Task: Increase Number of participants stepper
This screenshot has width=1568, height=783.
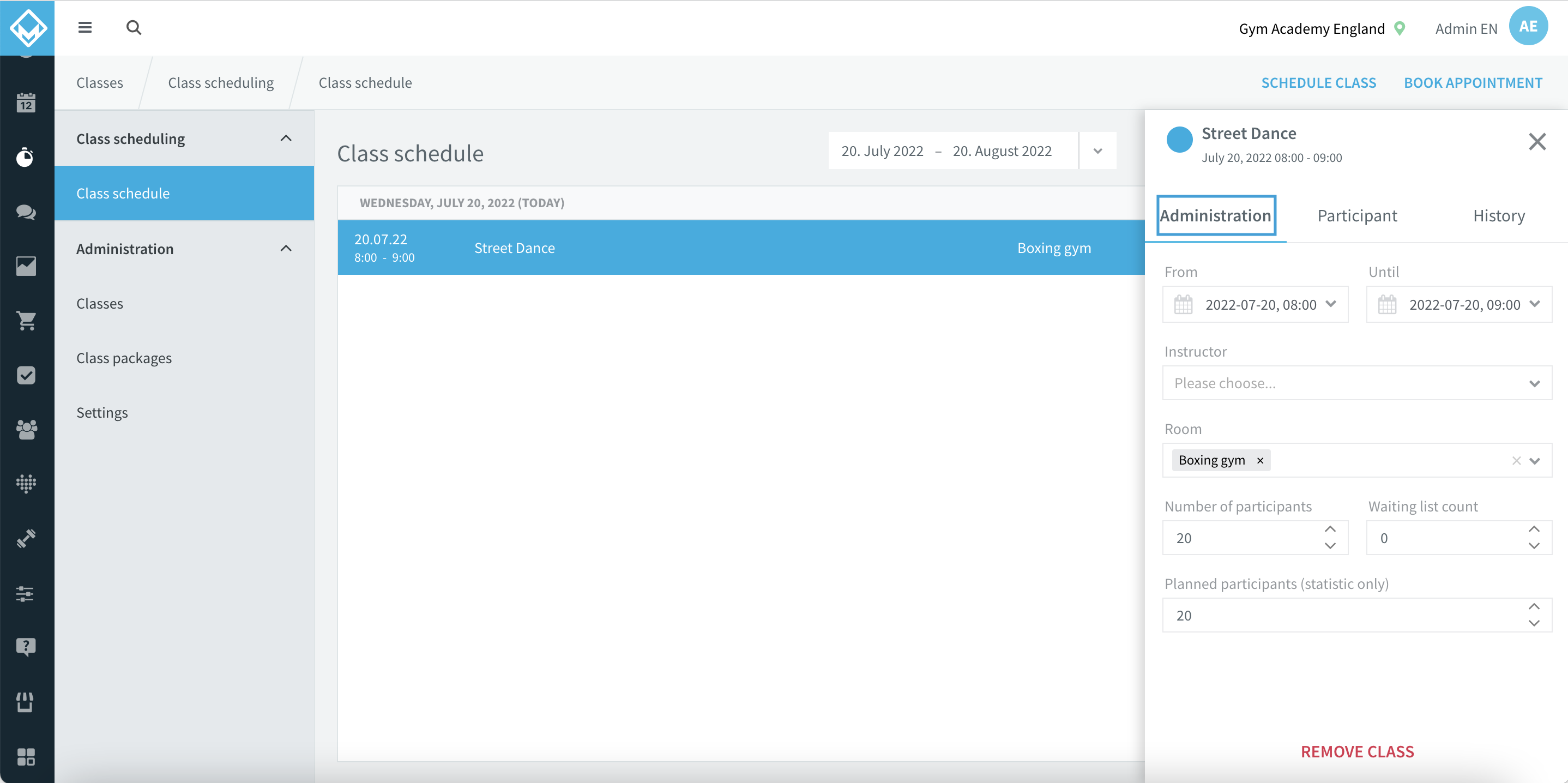Action: point(1330,529)
